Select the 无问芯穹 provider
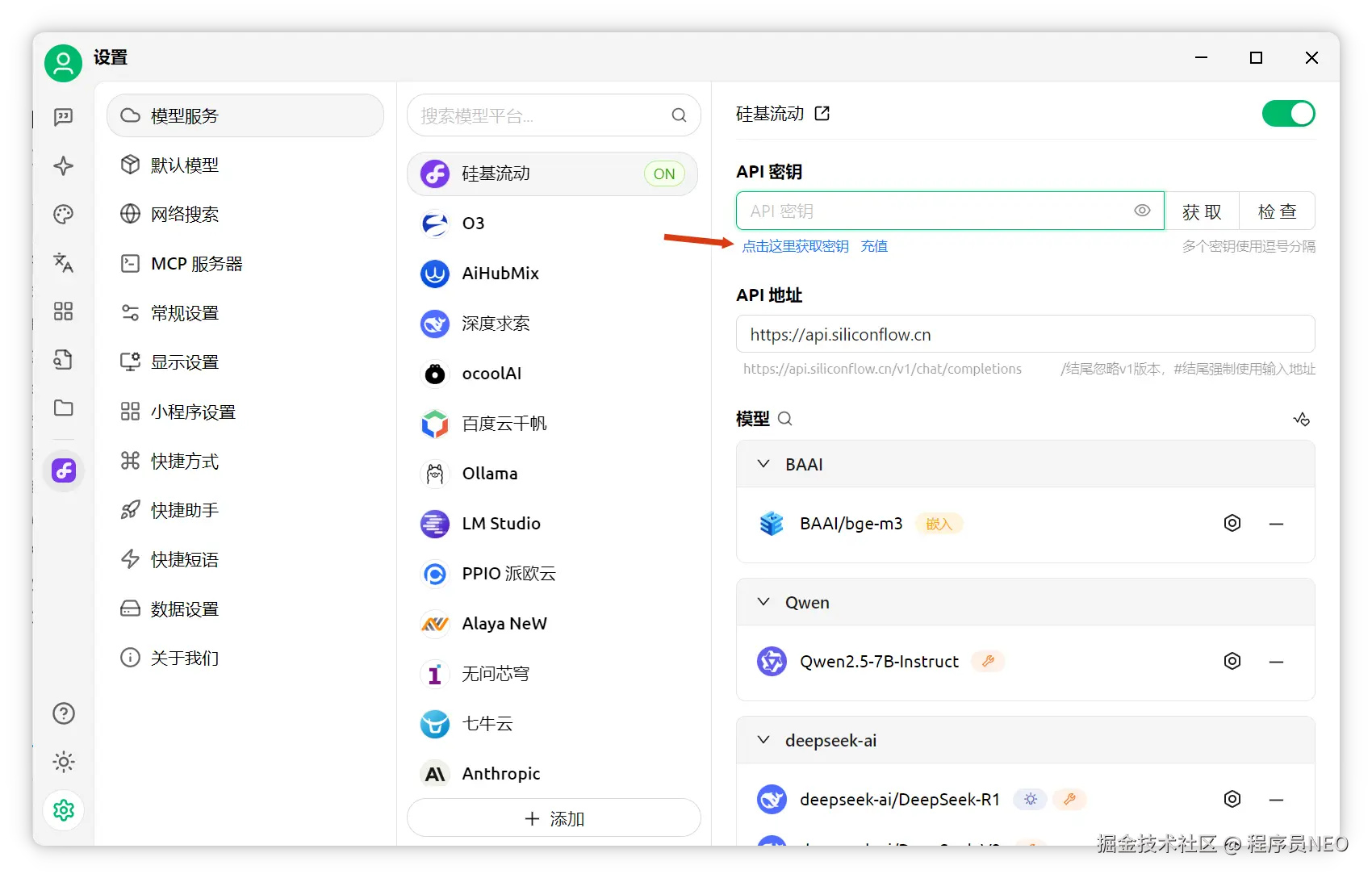Image resolution: width=1372 pixels, height=878 pixels. click(x=552, y=674)
